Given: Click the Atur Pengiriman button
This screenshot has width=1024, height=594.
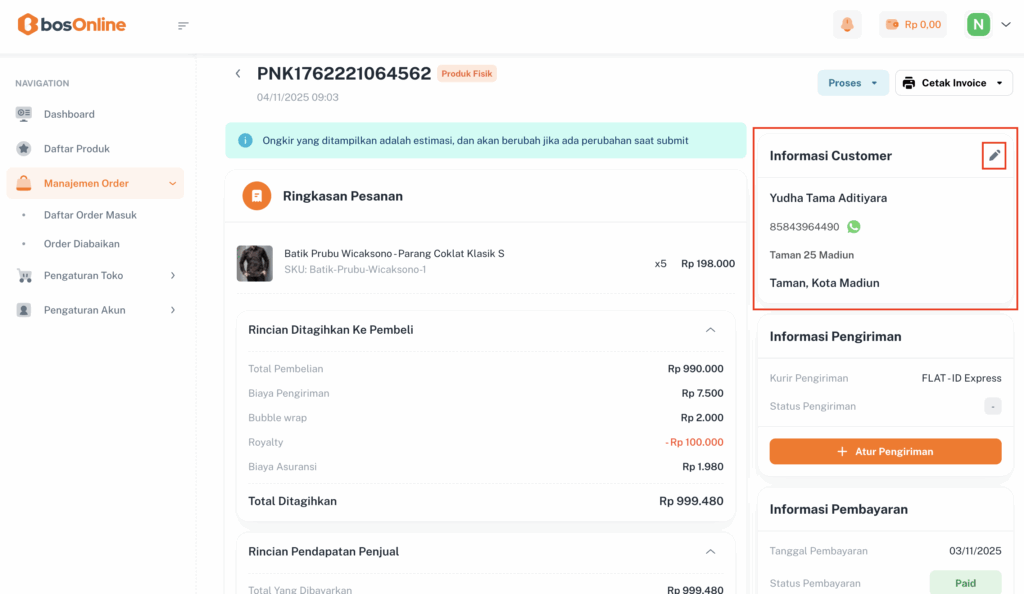Looking at the screenshot, I should point(885,451).
